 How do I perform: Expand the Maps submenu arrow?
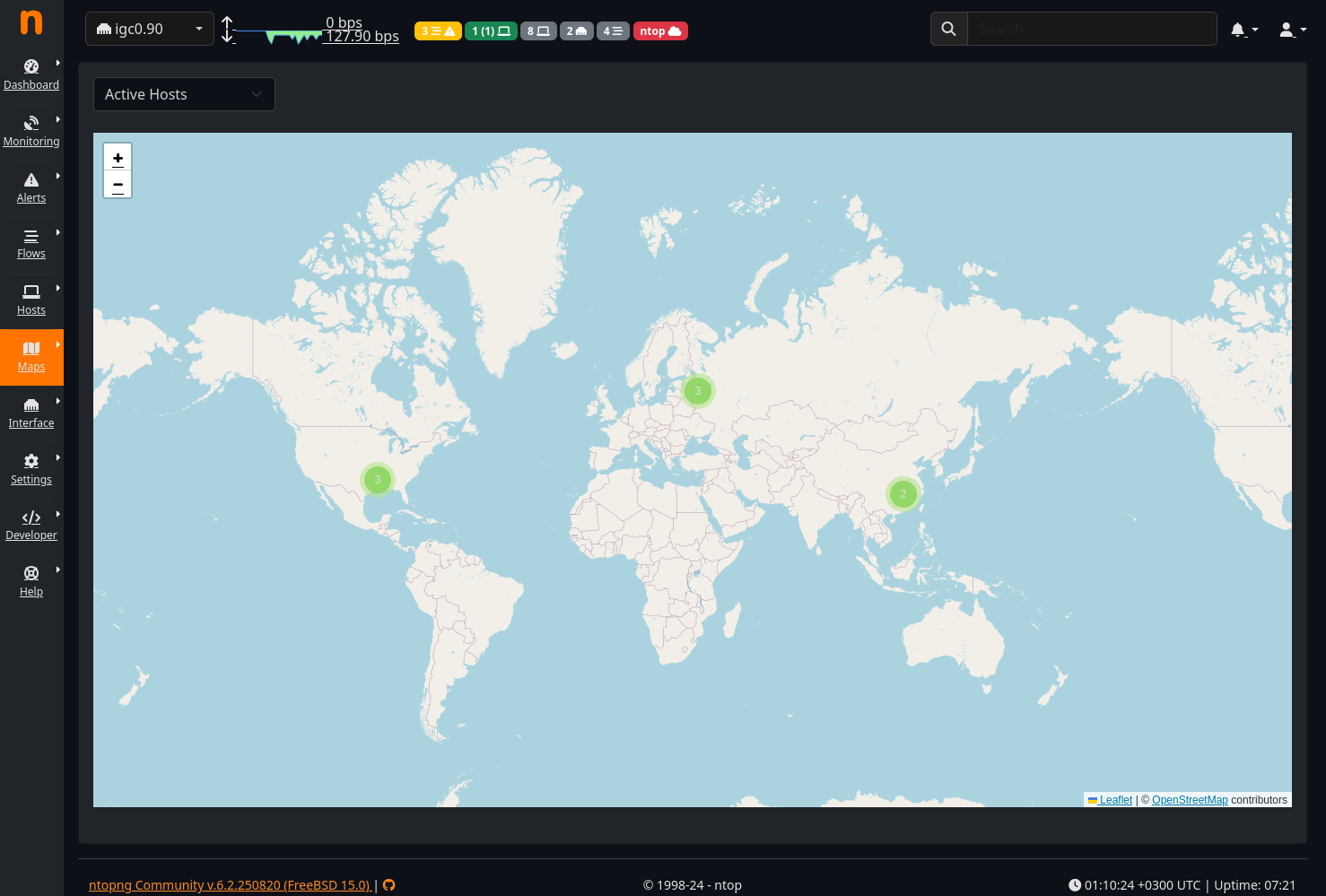pyautogui.click(x=58, y=344)
